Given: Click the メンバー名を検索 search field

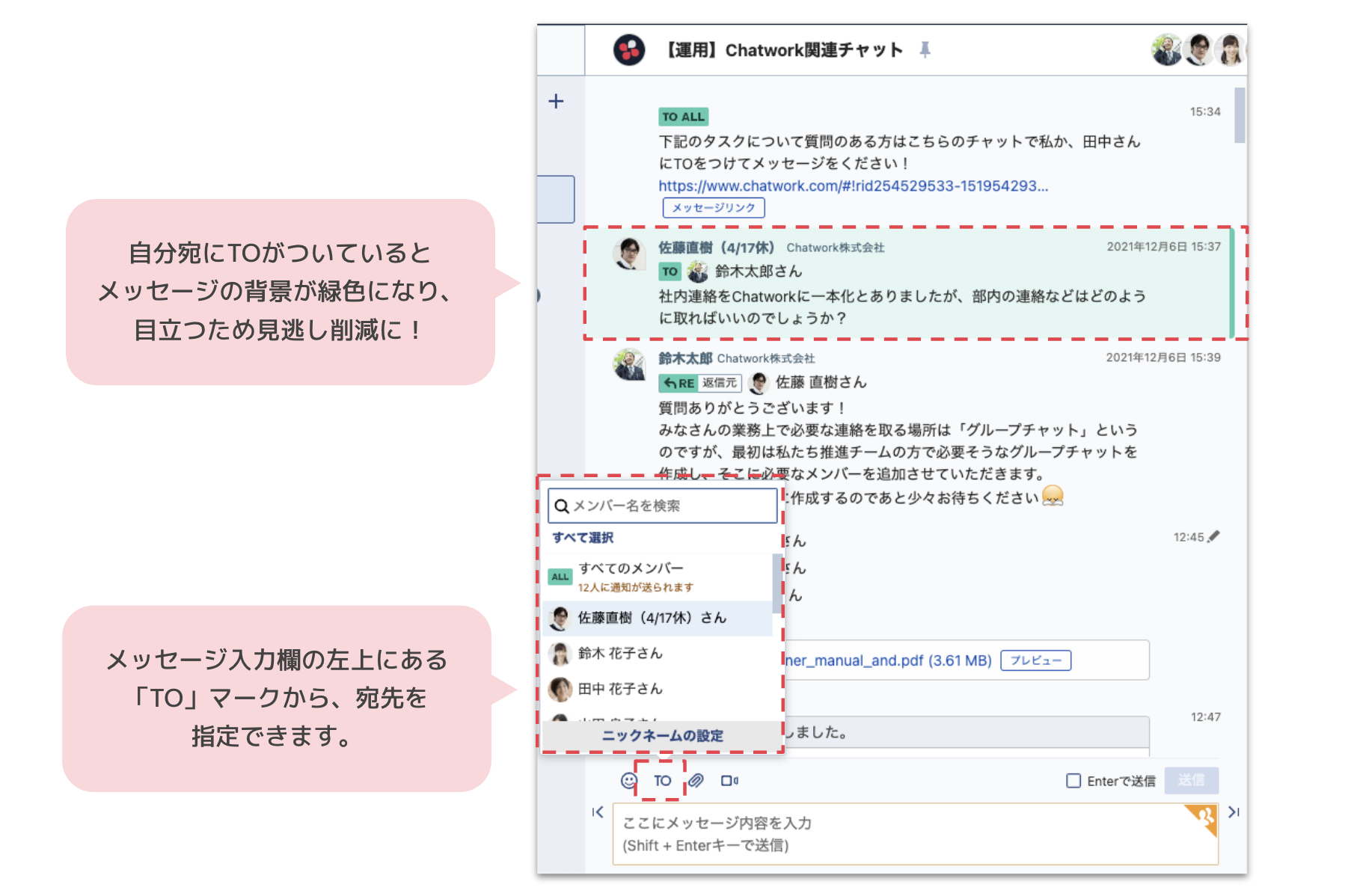Looking at the screenshot, I should click(x=663, y=506).
